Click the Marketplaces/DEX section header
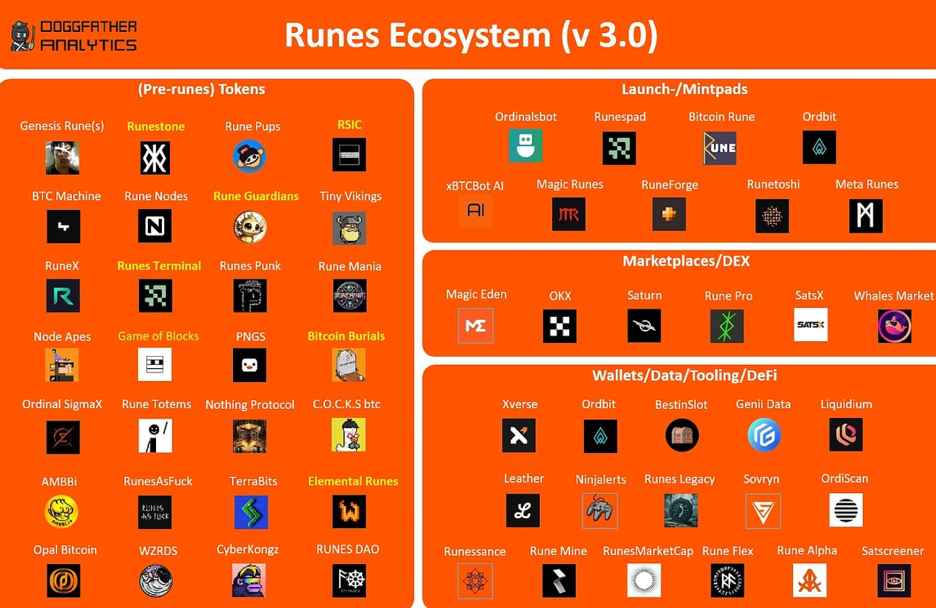This screenshot has width=936, height=608. point(686,261)
